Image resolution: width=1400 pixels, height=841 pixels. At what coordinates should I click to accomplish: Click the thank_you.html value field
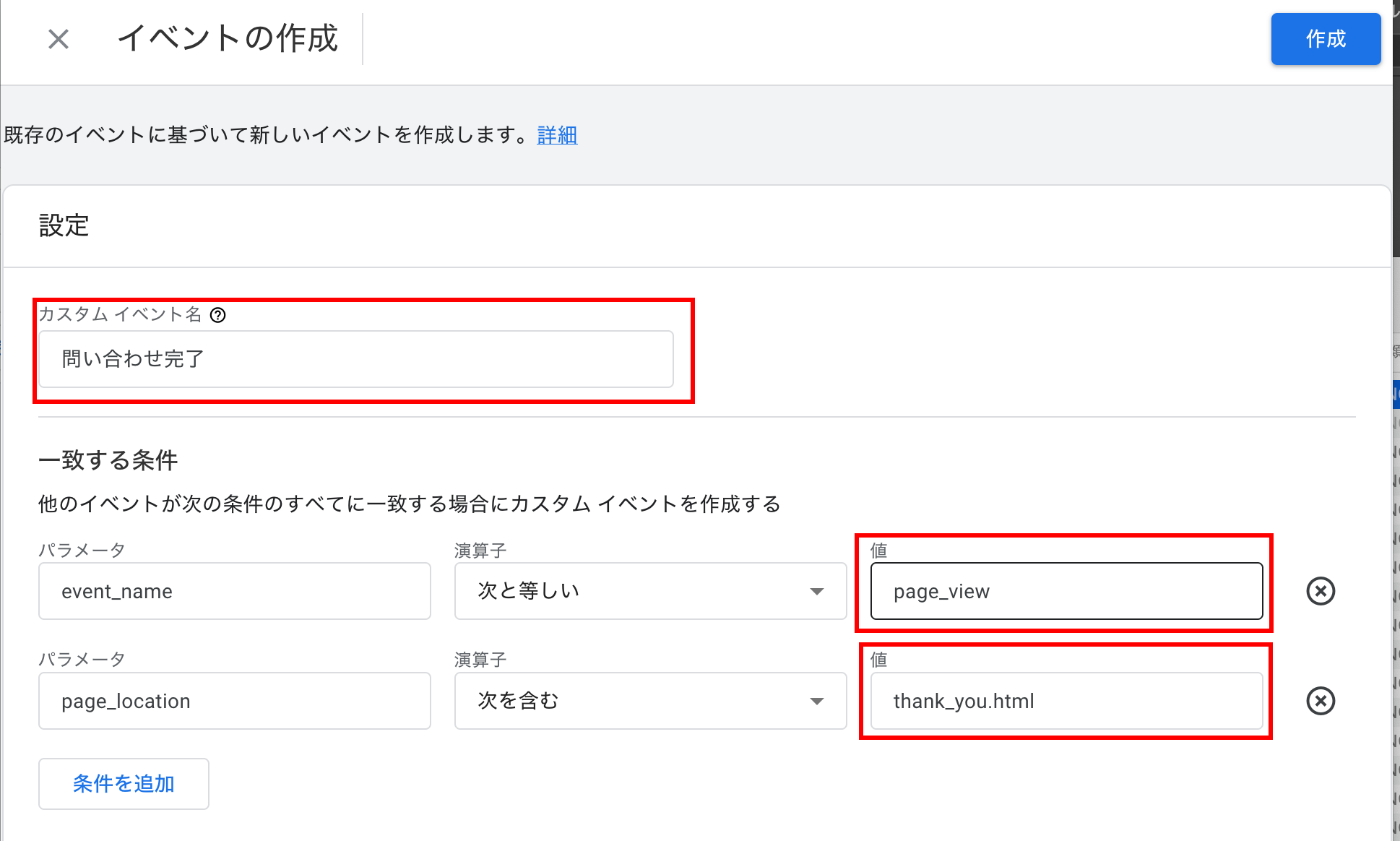[1066, 701]
